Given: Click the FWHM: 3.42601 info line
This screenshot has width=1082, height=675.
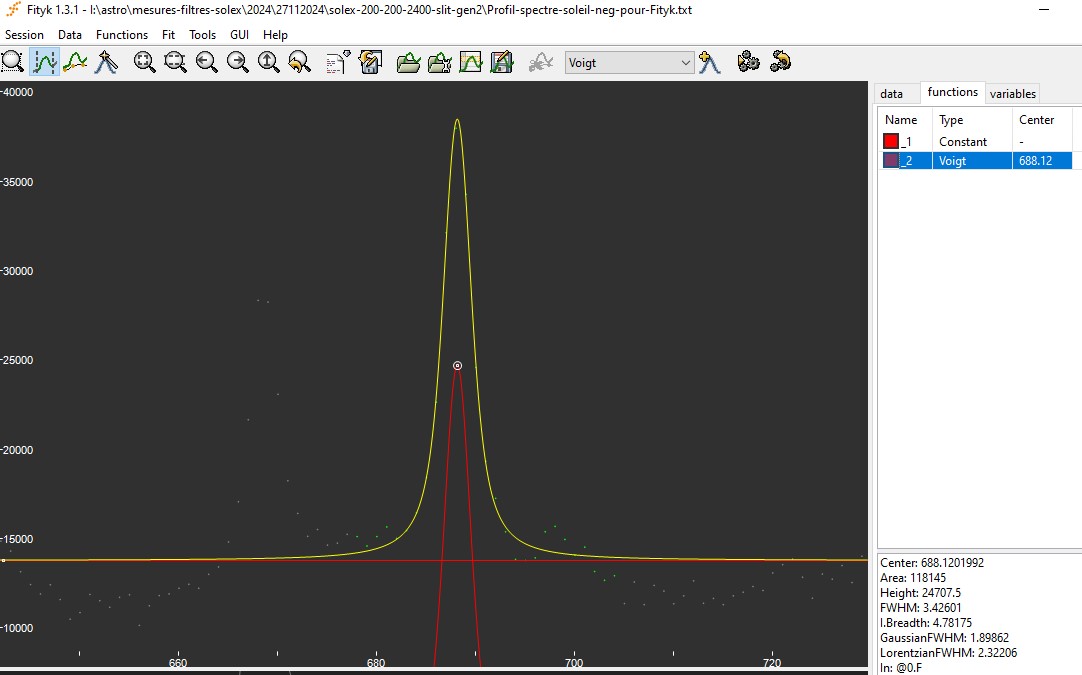Looking at the screenshot, I should tap(921, 608).
